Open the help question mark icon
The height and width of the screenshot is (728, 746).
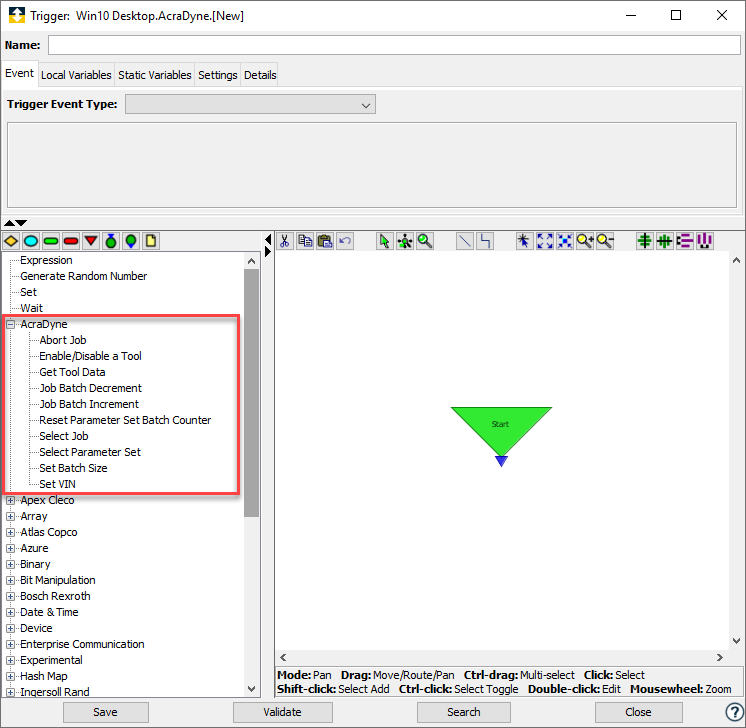pyautogui.click(x=734, y=712)
